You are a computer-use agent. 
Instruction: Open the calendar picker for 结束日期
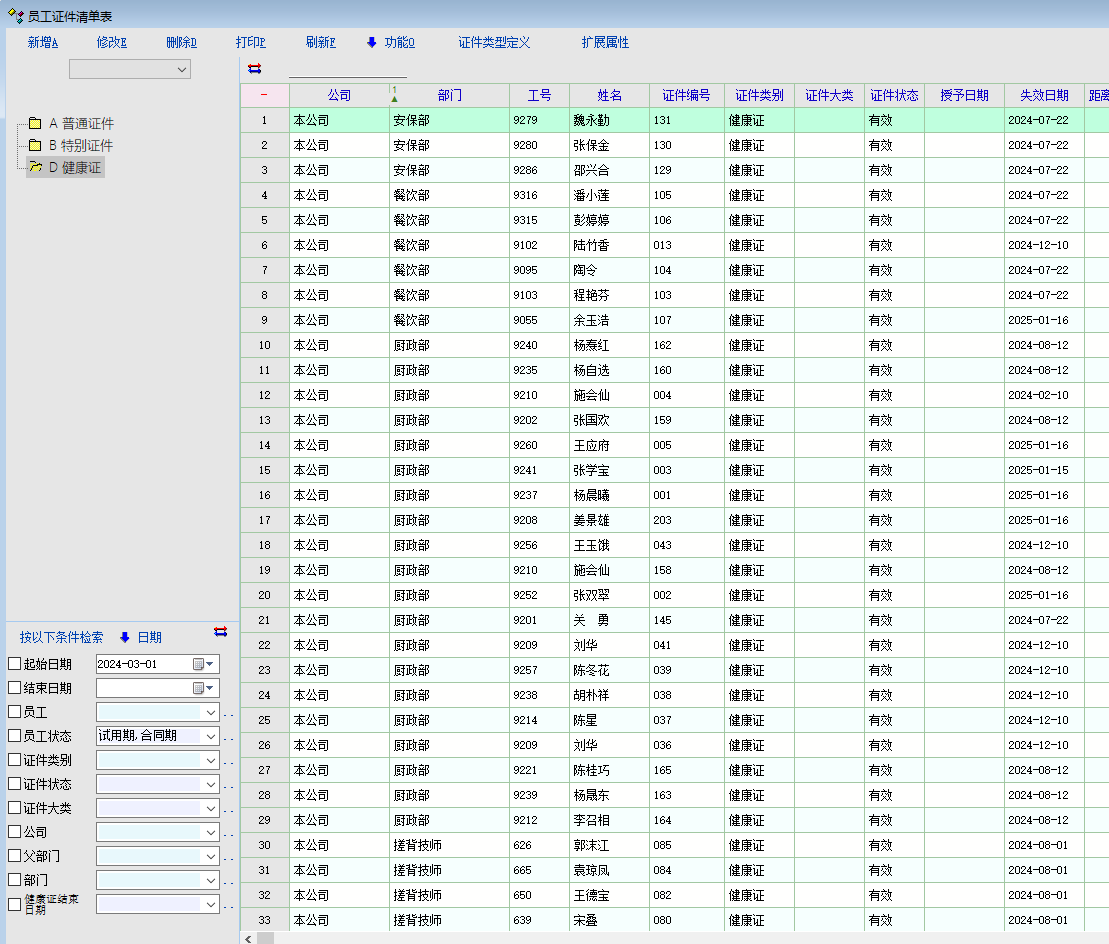pyautogui.click(x=199, y=688)
